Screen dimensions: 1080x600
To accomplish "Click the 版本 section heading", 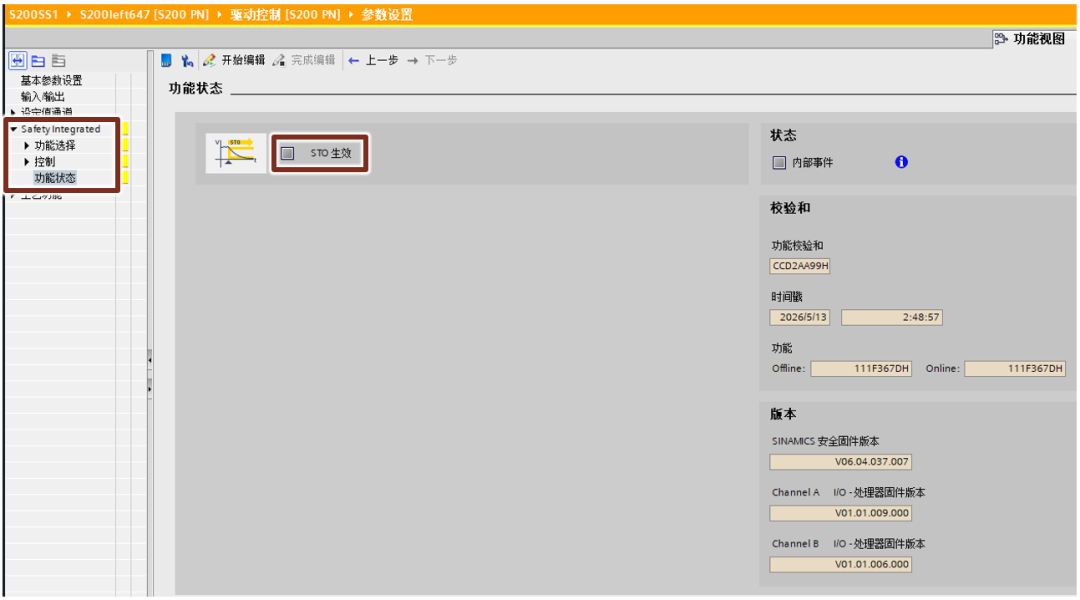I will [x=783, y=414].
